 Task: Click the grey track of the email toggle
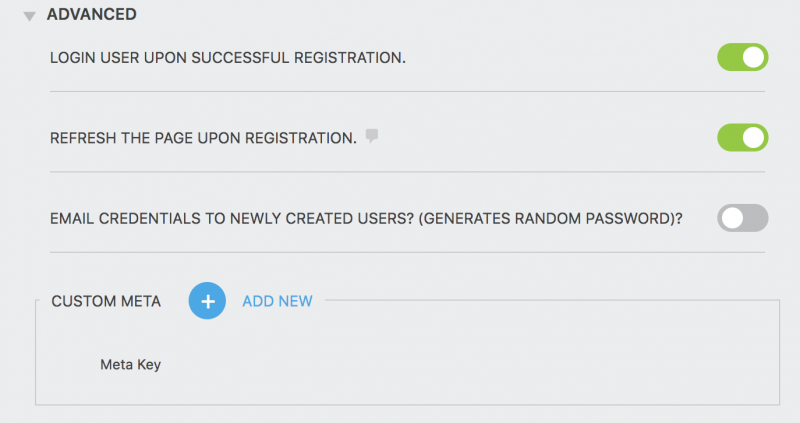756,217
